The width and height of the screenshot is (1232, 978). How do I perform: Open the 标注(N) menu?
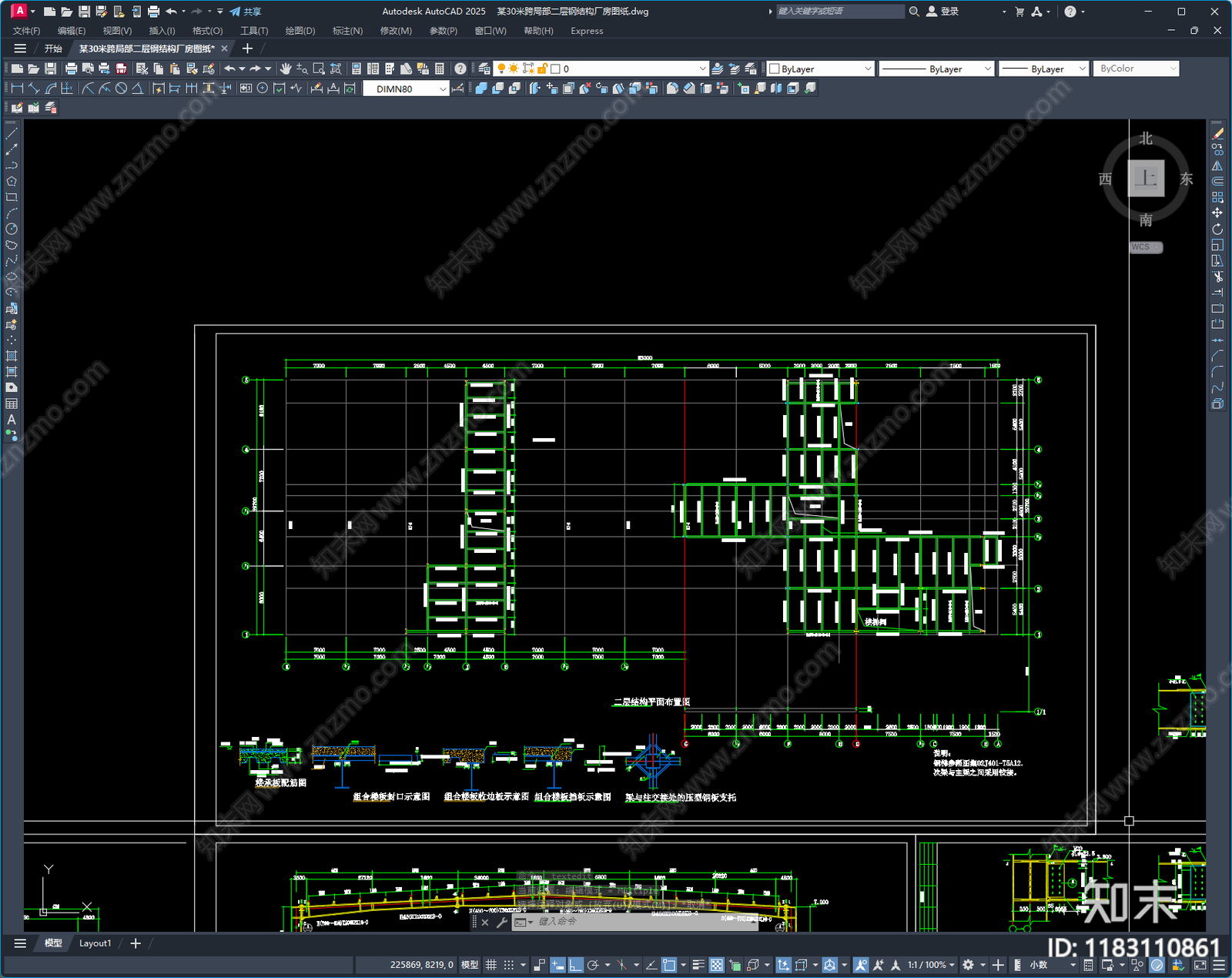(x=347, y=31)
